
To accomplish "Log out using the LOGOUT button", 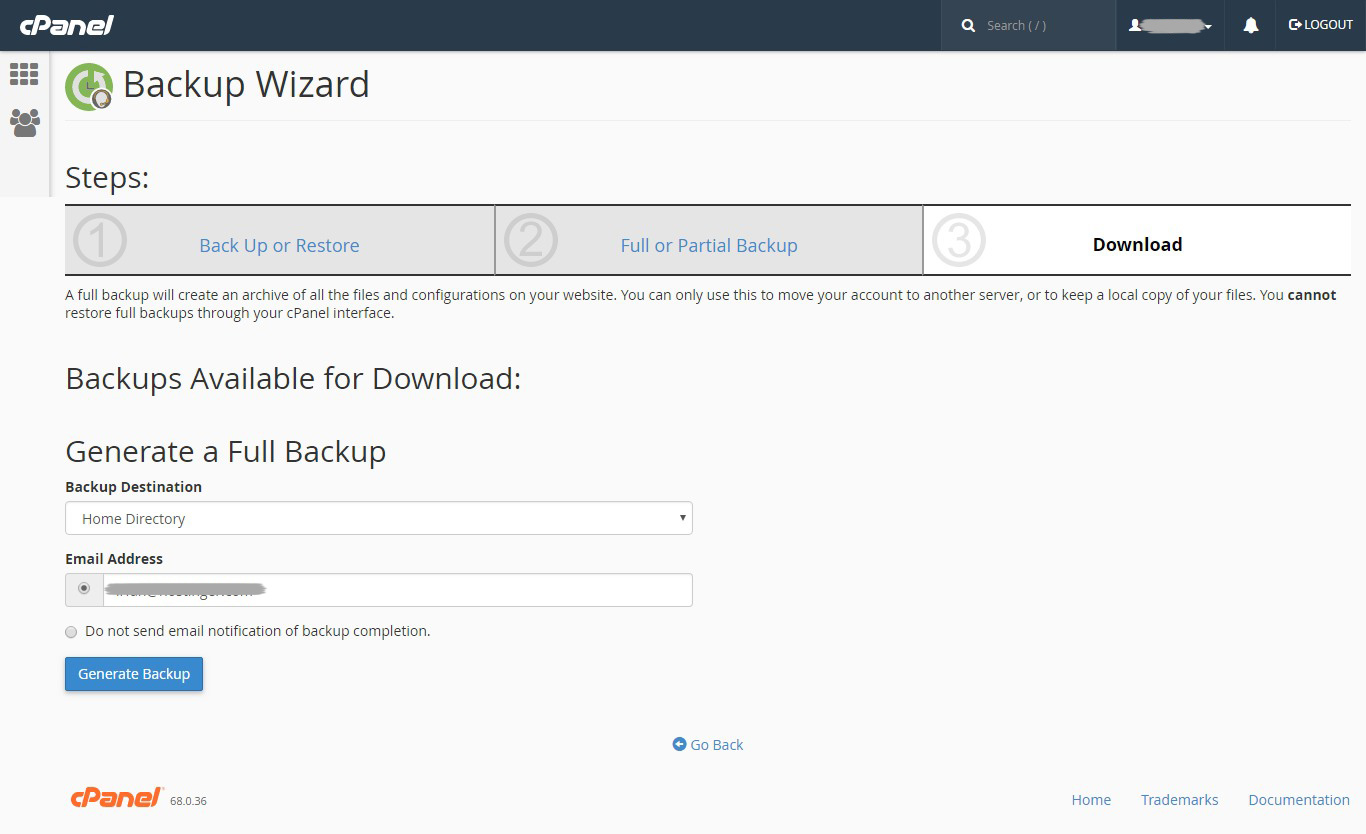I will click(x=1320, y=25).
